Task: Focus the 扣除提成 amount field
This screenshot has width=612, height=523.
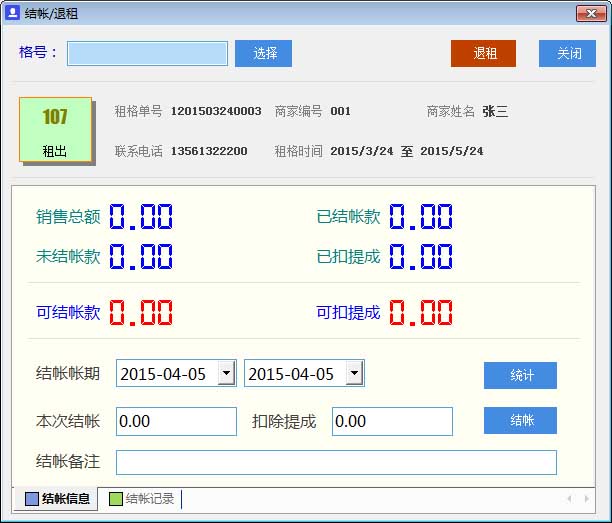Action: pos(392,422)
